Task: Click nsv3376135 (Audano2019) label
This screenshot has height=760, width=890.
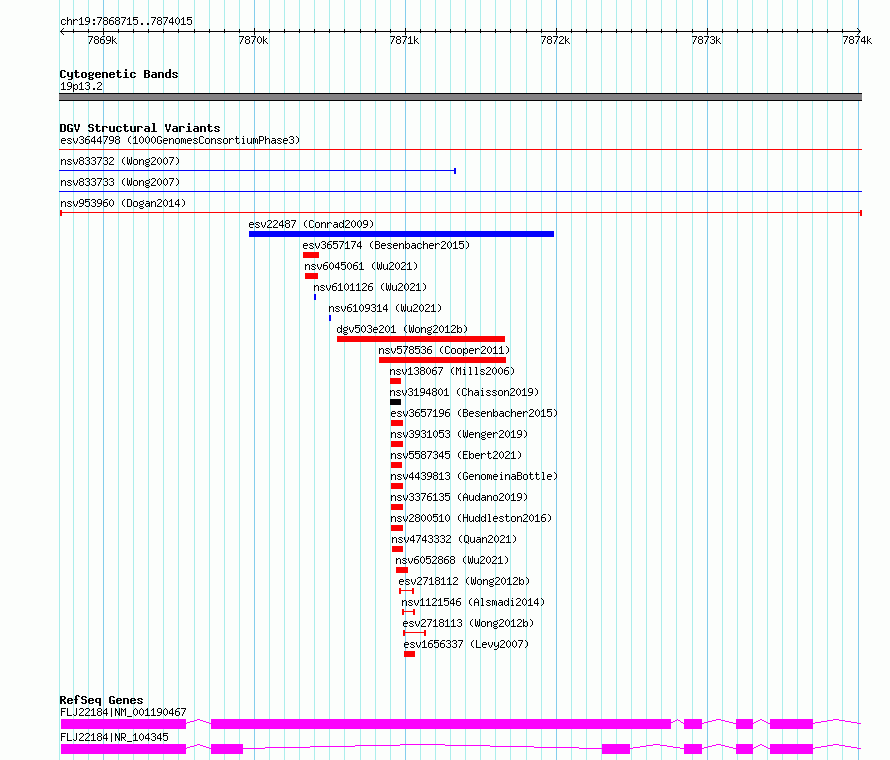Action: coord(459,497)
